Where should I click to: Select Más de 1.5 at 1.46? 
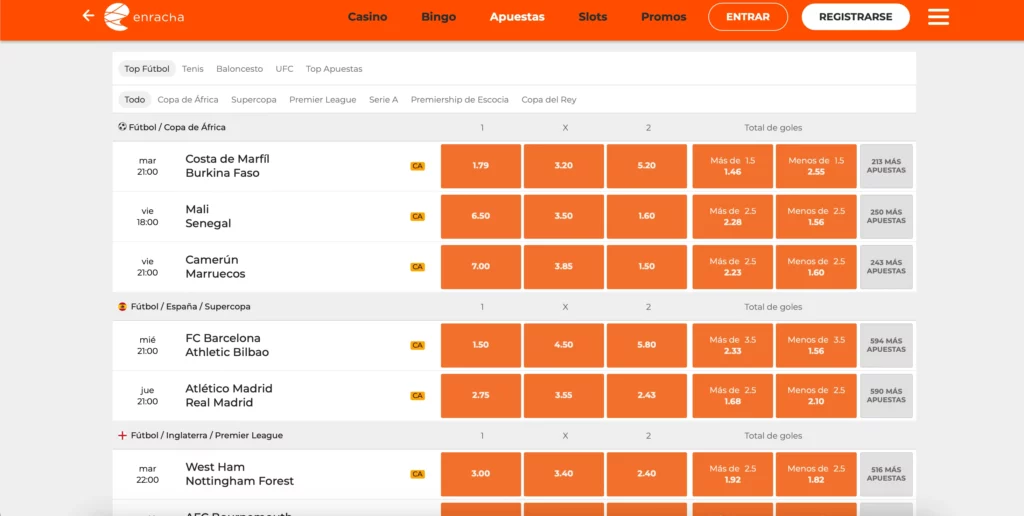(733, 166)
